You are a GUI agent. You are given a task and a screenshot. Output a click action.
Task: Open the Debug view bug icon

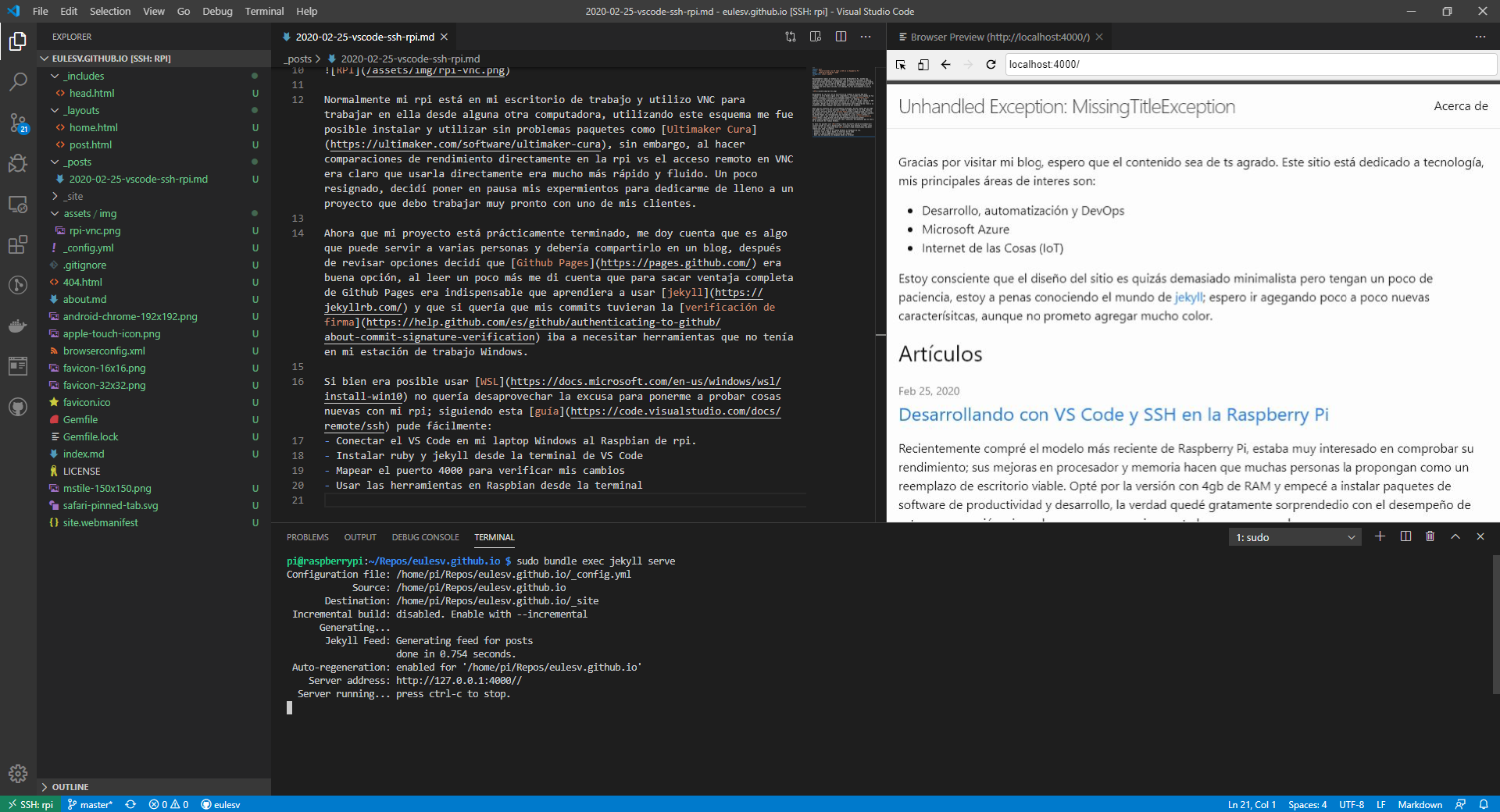(x=18, y=163)
